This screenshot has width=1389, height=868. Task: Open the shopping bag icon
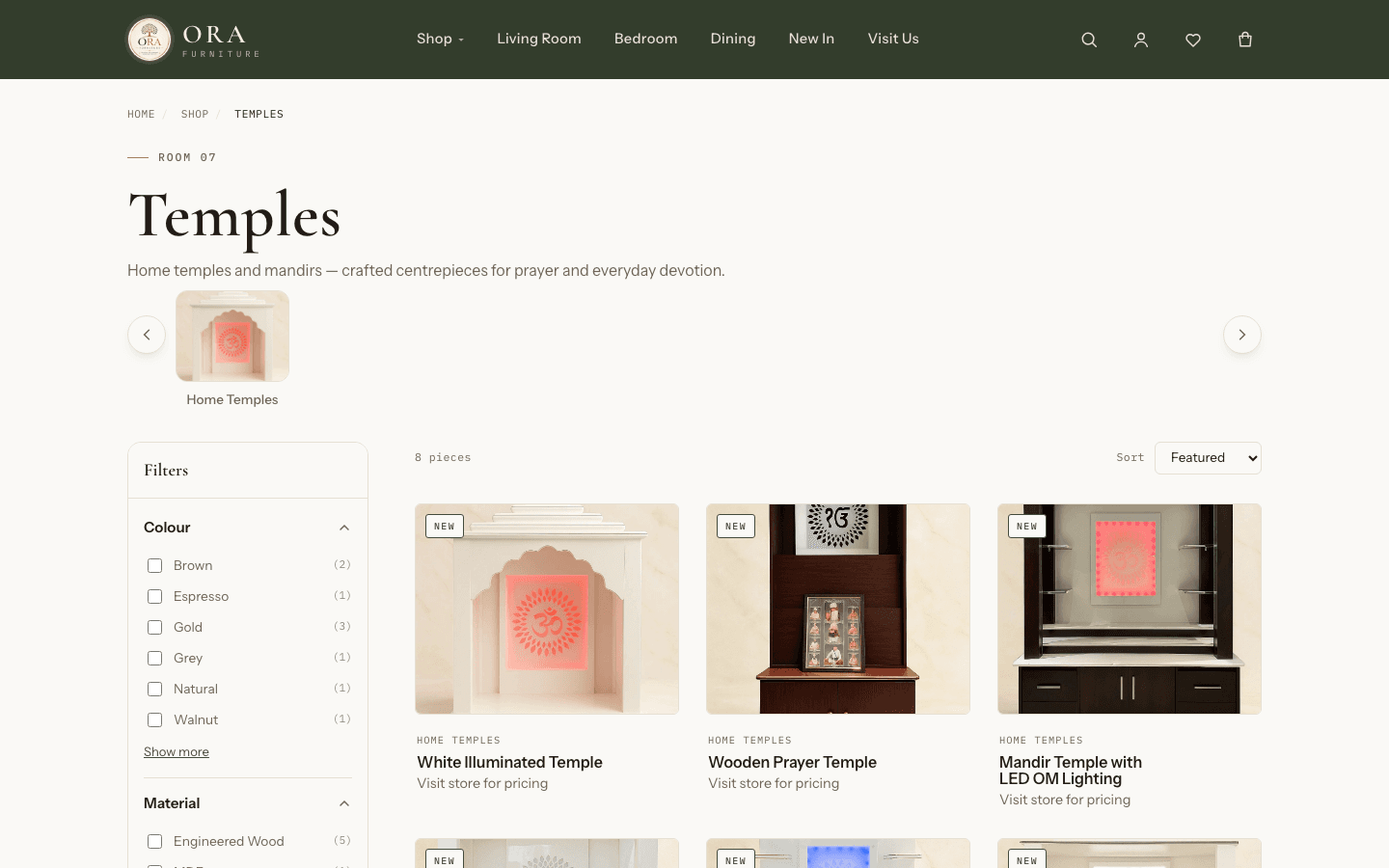[x=1245, y=40]
